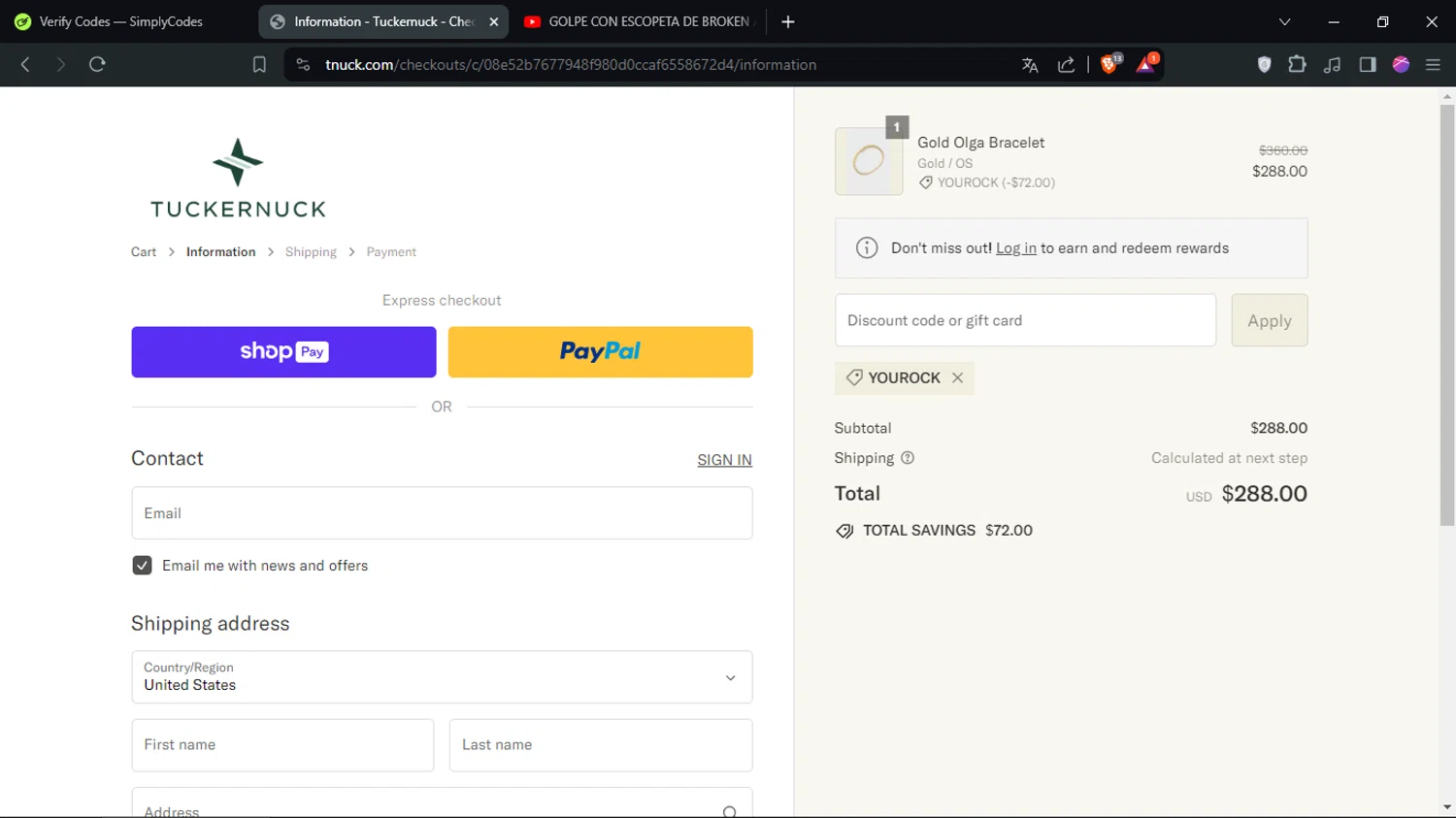Toggle the browser sidebar panel icon
Screen dimensions: 1456x818
(1368, 64)
